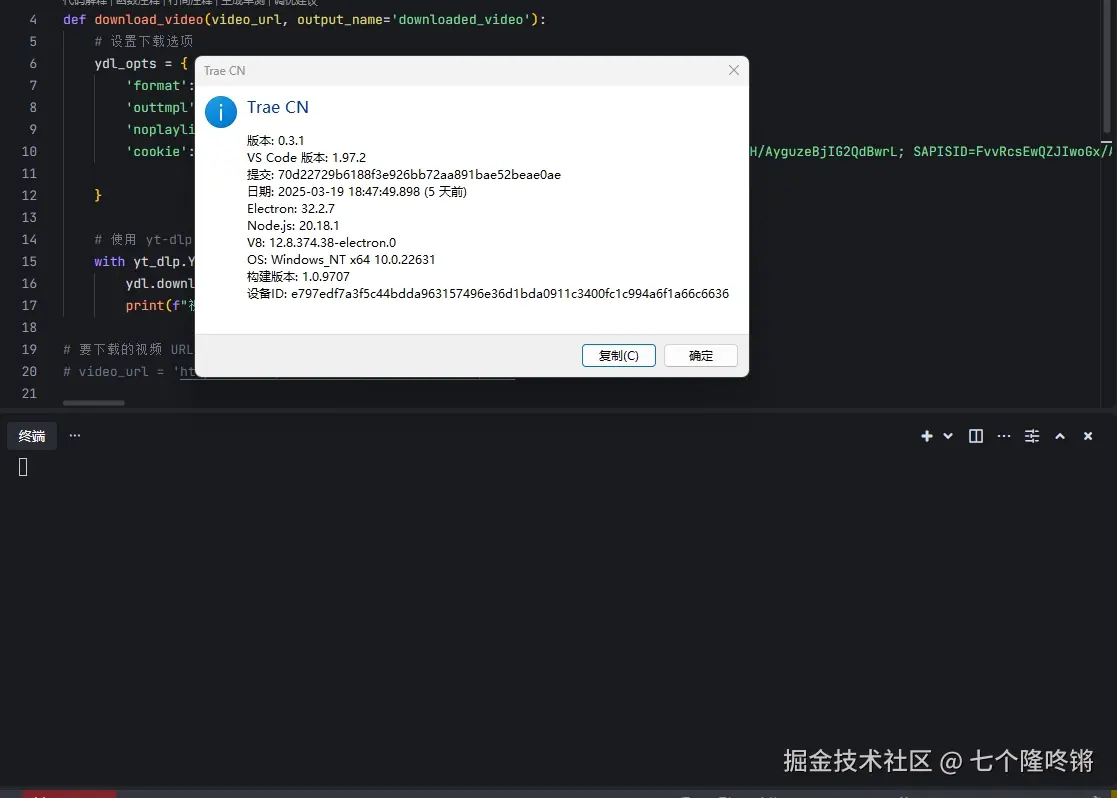Open the terminal filter/configure sliders icon

[x=1032, y=435]
